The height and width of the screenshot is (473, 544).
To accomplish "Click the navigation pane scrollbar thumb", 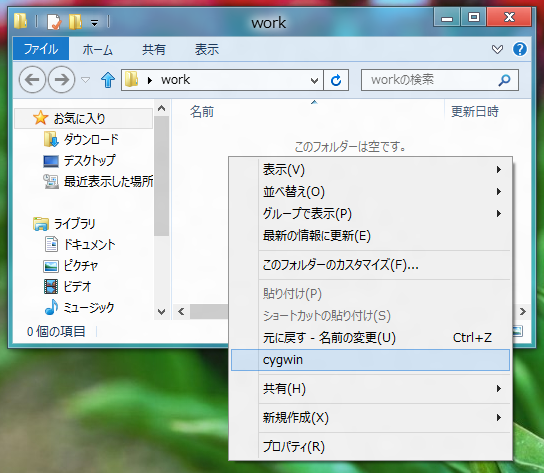I will pos(161,176).
